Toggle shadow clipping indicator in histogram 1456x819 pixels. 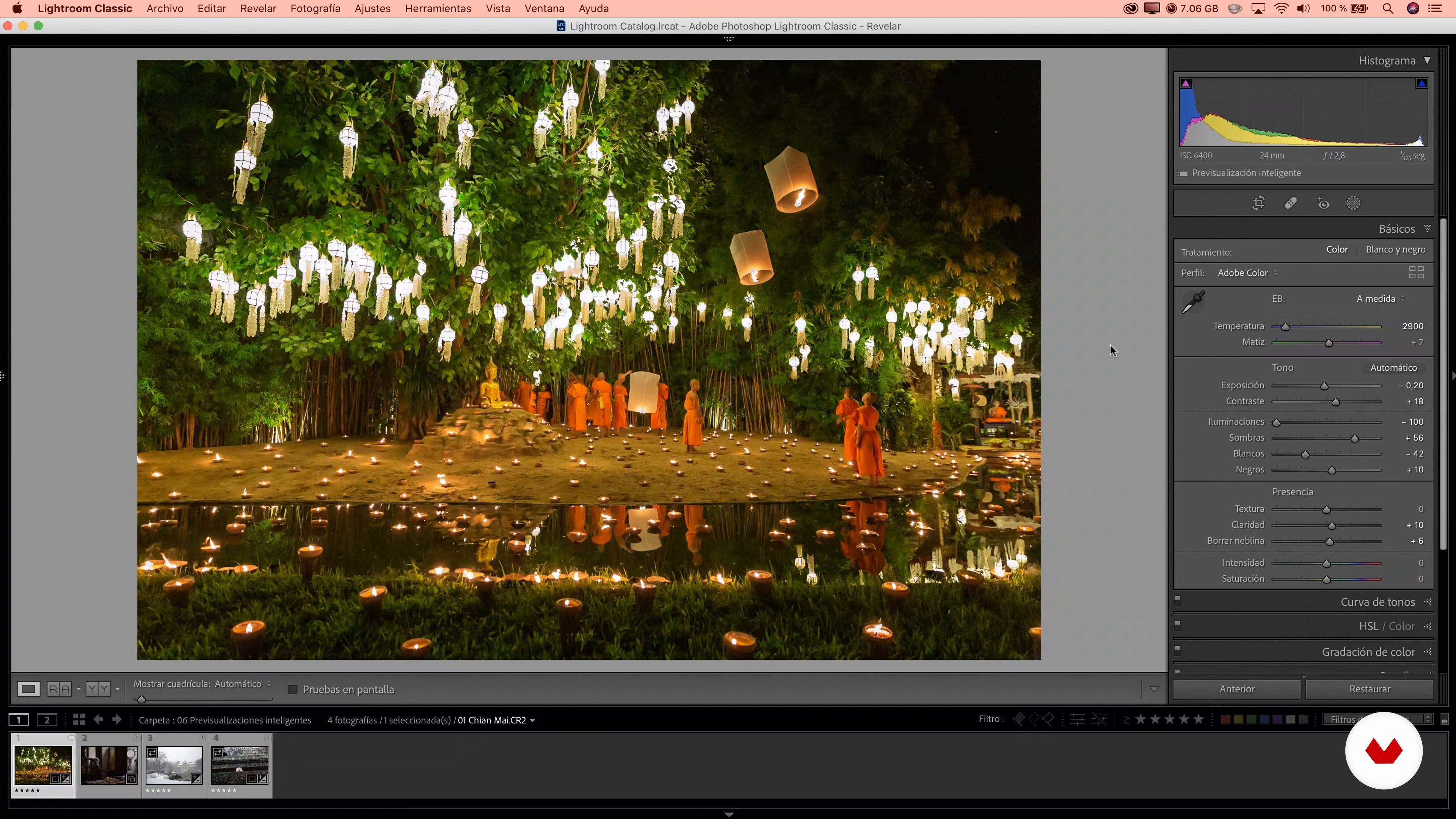coord(1186,84)
